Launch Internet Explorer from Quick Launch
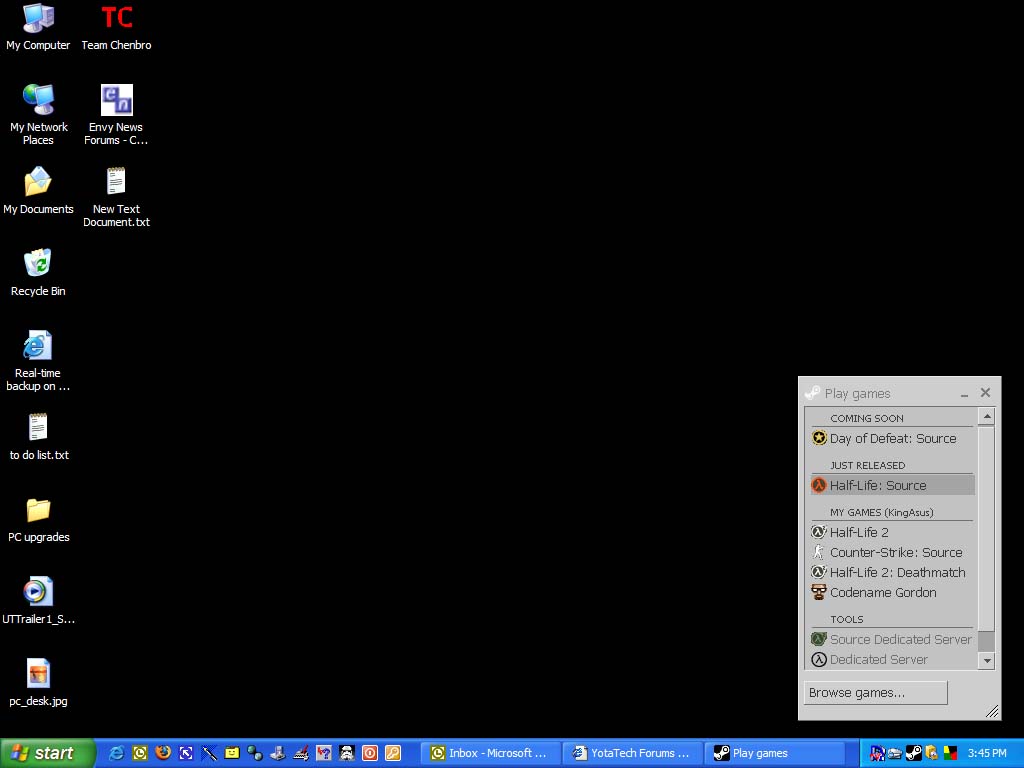The image size is (1024, 768). (x=117, y=753)
